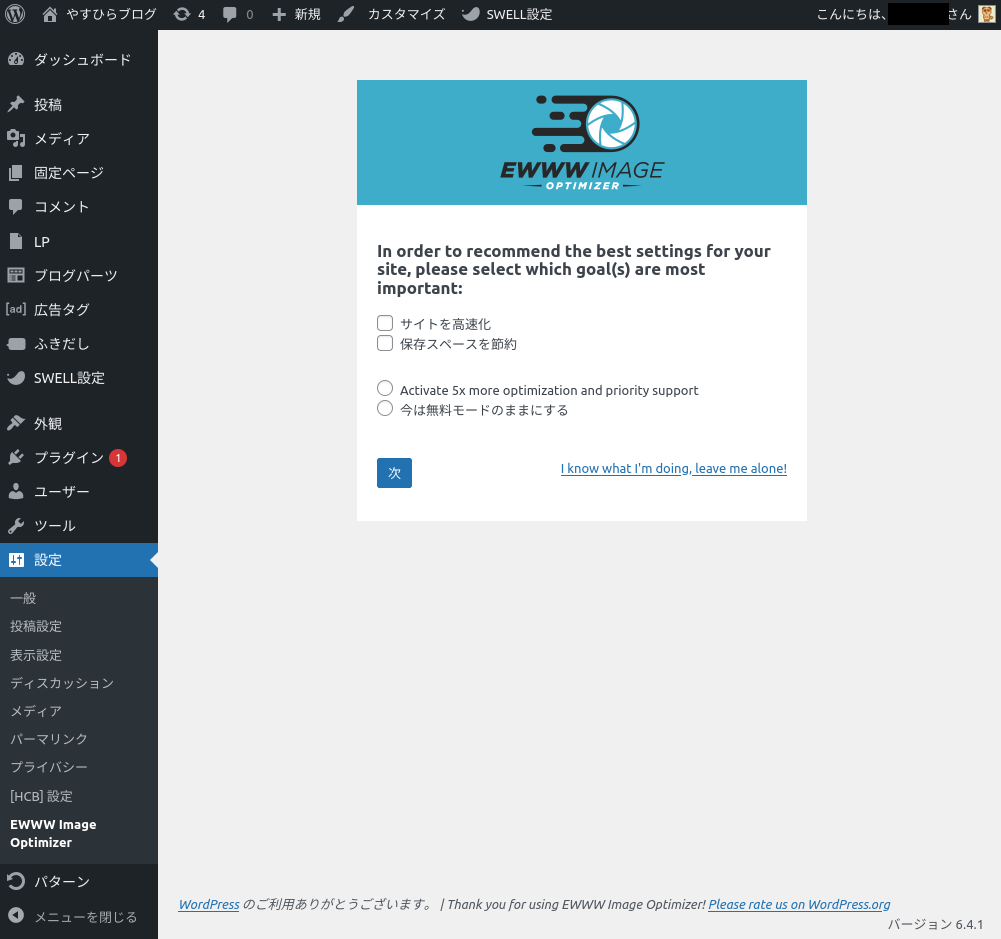This screenshot has height=939, width=1001.
Task: Click 'I know what I'm doing' link
Action: tap(673, 468)
